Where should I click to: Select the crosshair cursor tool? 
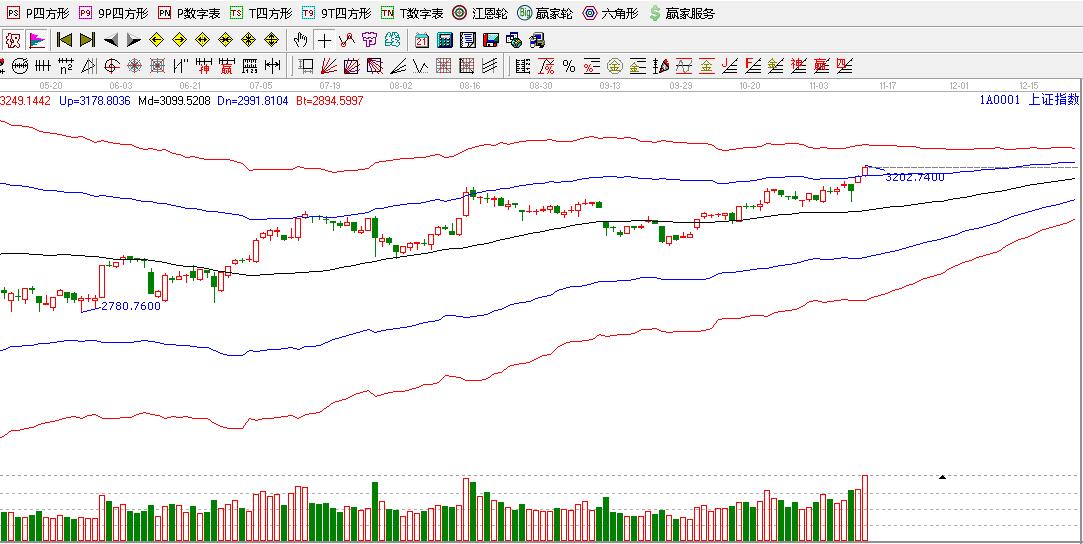(x=325, y=41)
